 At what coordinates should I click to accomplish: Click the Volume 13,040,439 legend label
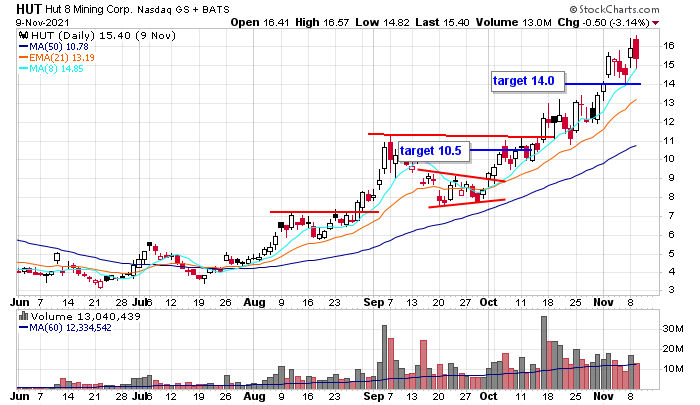coord(86,317)
